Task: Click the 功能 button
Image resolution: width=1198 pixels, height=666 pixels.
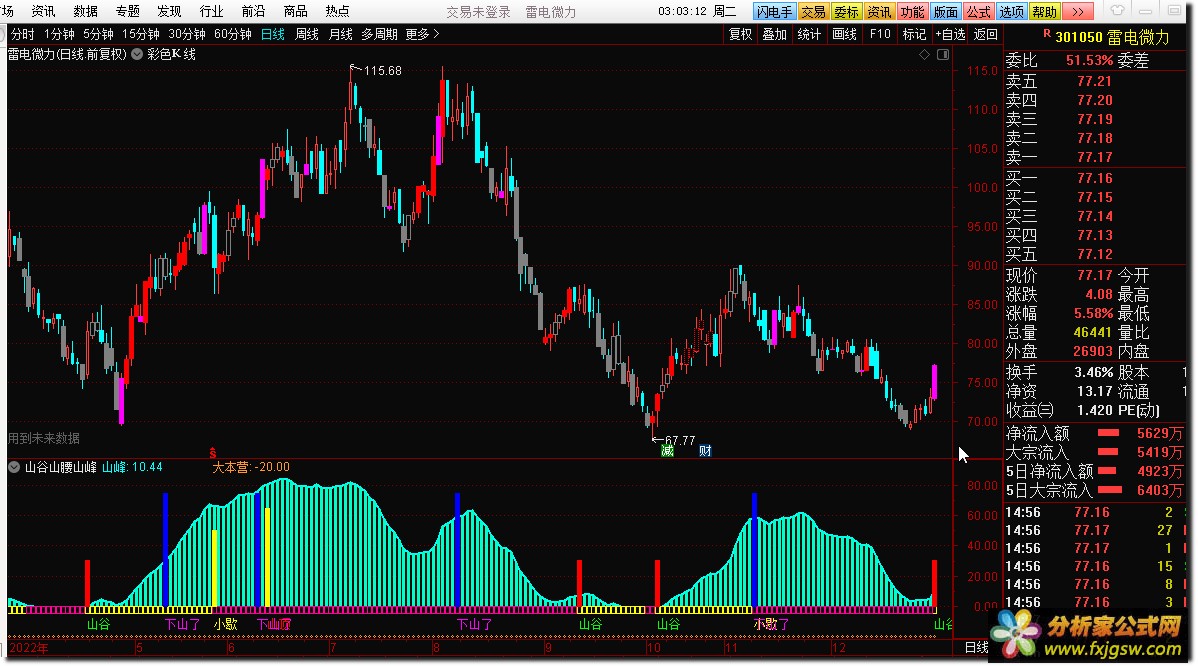Action: click(912, 11)
